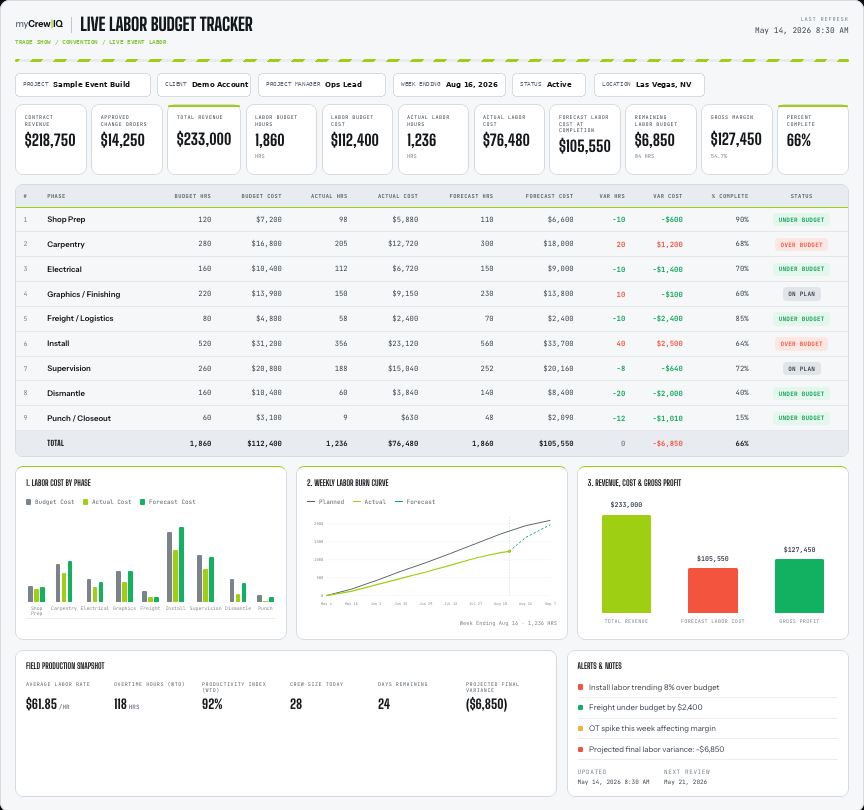Toggle the Actual line in burn curve legend
Screen dimensions: 864x810
coord(369,502)
